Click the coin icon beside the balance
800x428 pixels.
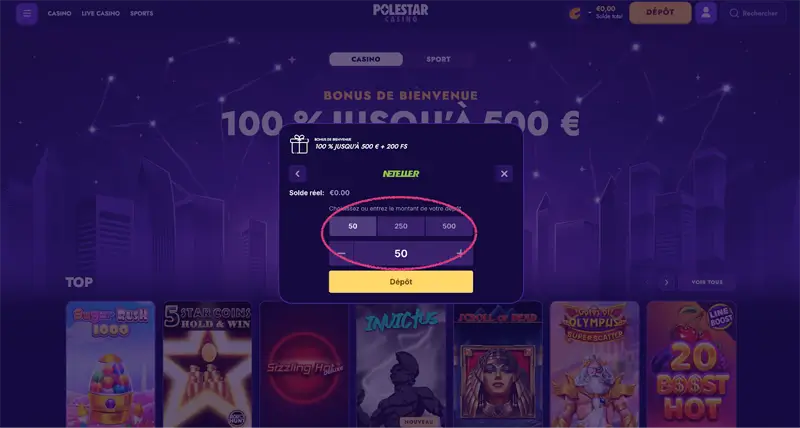tap(575, 13)
